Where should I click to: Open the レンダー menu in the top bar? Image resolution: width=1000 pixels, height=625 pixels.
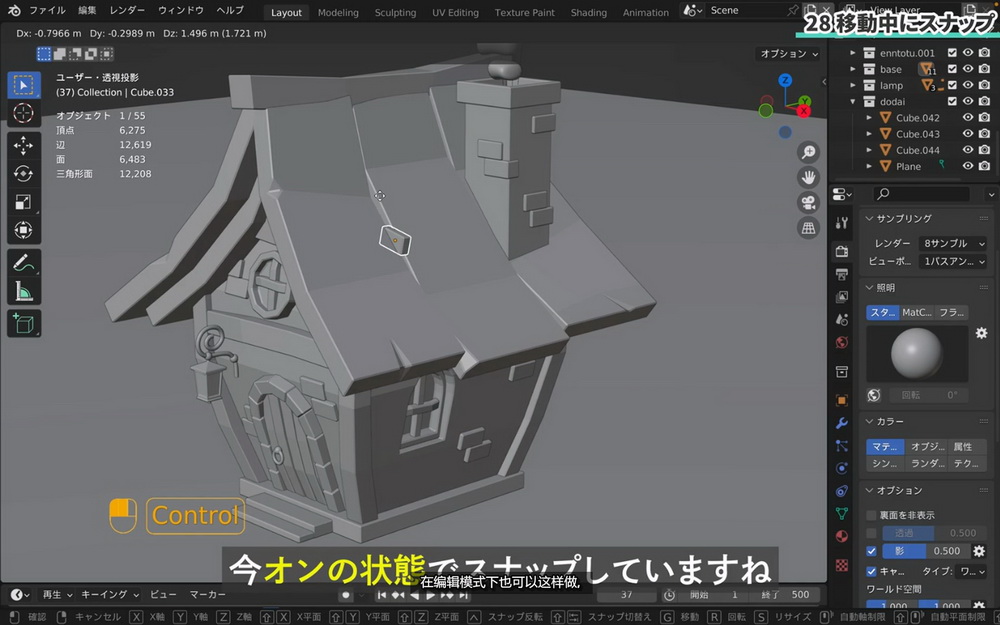[127, 11]
